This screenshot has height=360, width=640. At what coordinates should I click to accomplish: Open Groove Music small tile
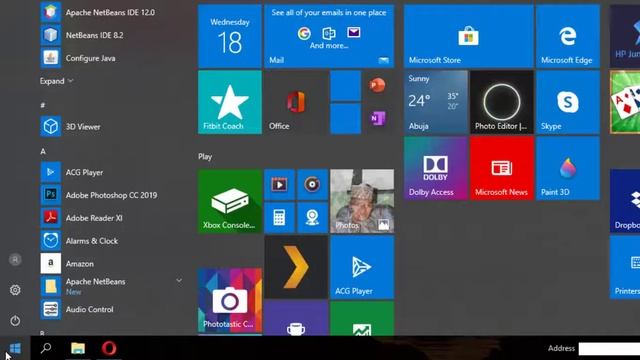pos(312,185)
